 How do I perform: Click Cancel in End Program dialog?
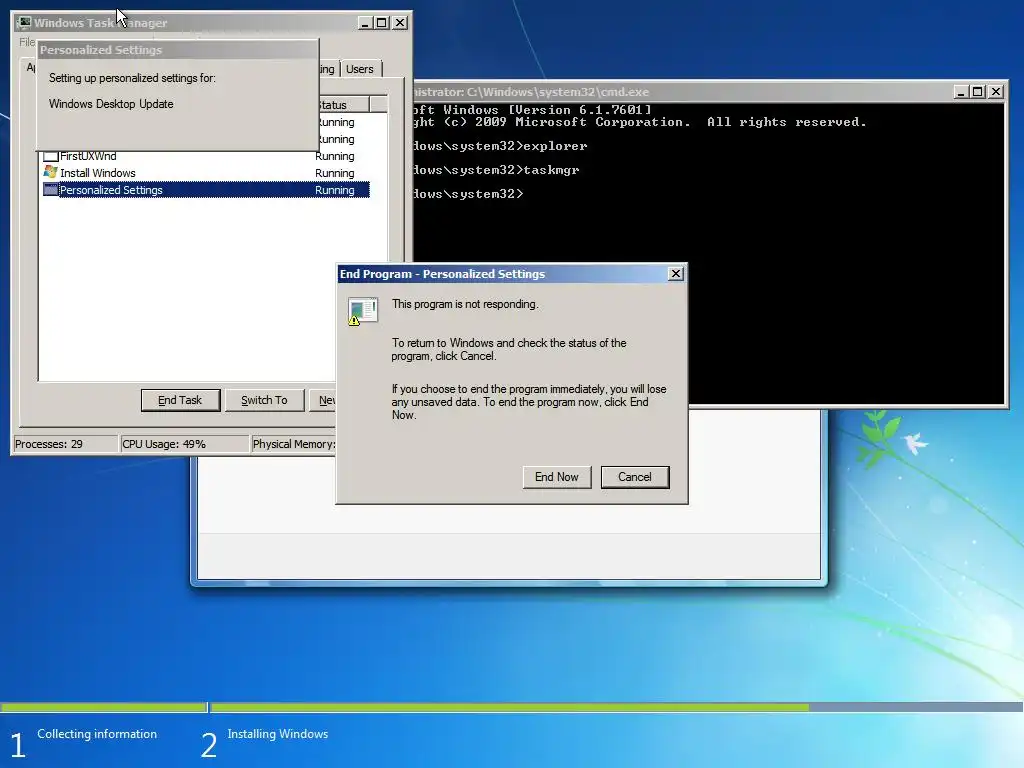click(x=635, y=477)
